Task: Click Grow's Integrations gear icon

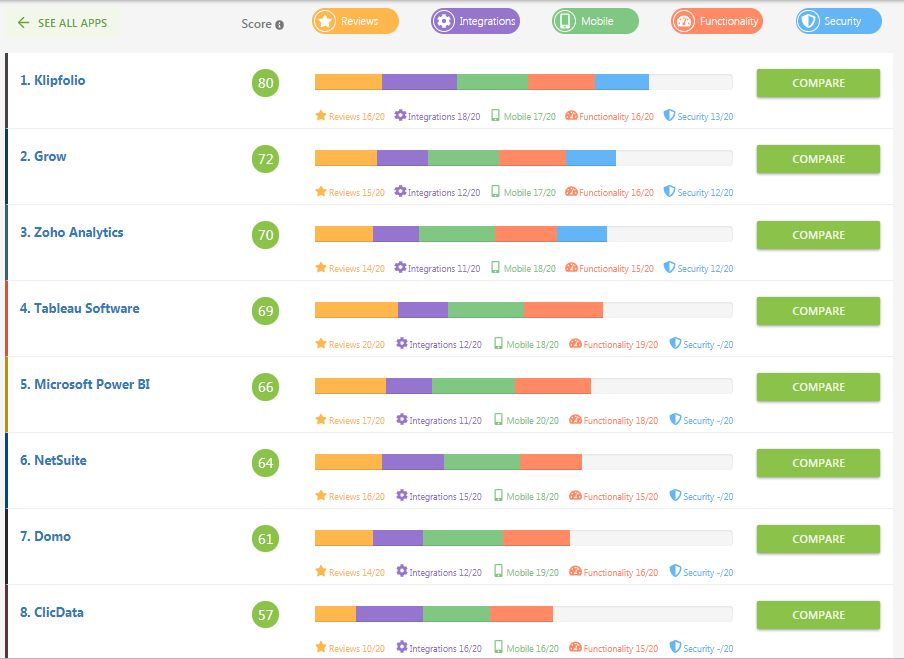Action: (x=400, y=191)
